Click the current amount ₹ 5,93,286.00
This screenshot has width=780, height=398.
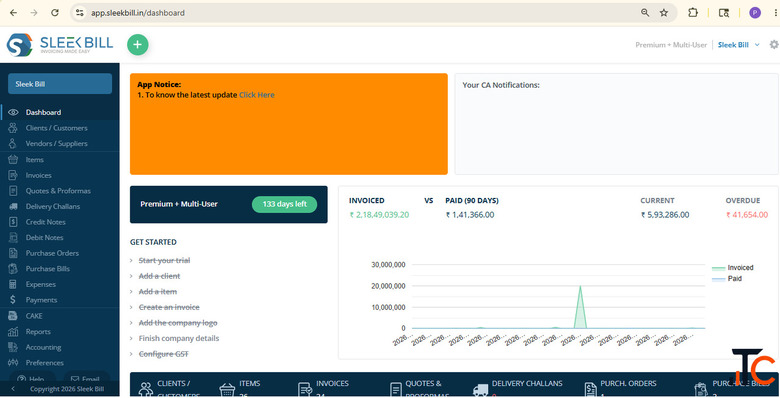click(x=665, y=215)
